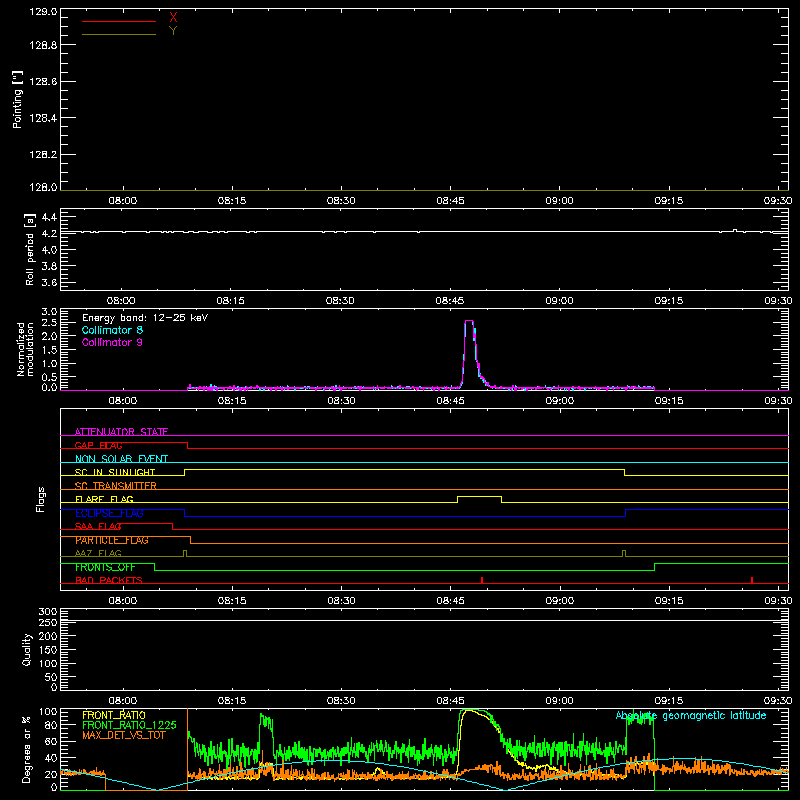Click the 09:15 time label under Roll period plot
The height and width of the screenshot is (800, 800).
(x=668, y=301)
